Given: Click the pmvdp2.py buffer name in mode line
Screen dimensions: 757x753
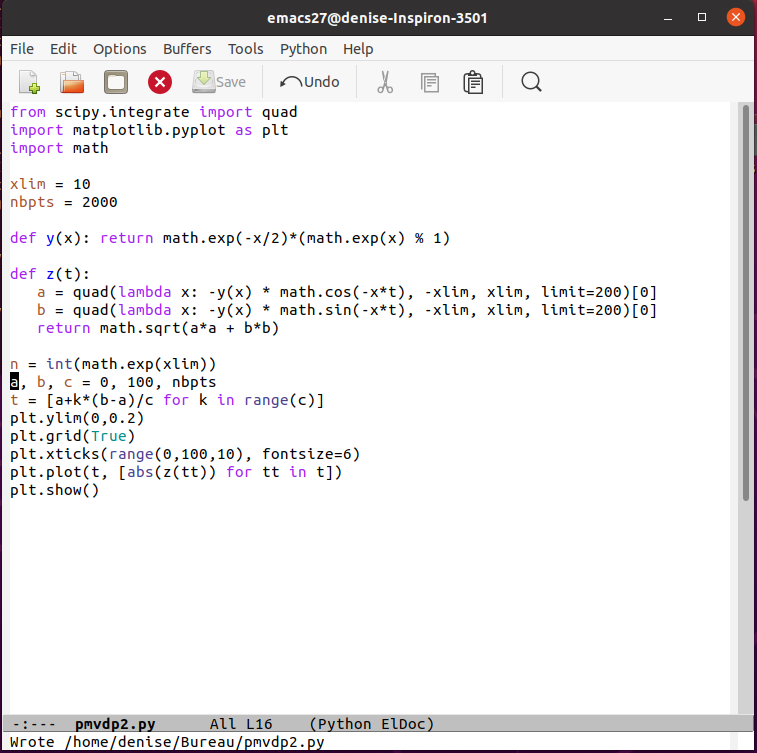Looking at the screenshot, I should [115, 723].
